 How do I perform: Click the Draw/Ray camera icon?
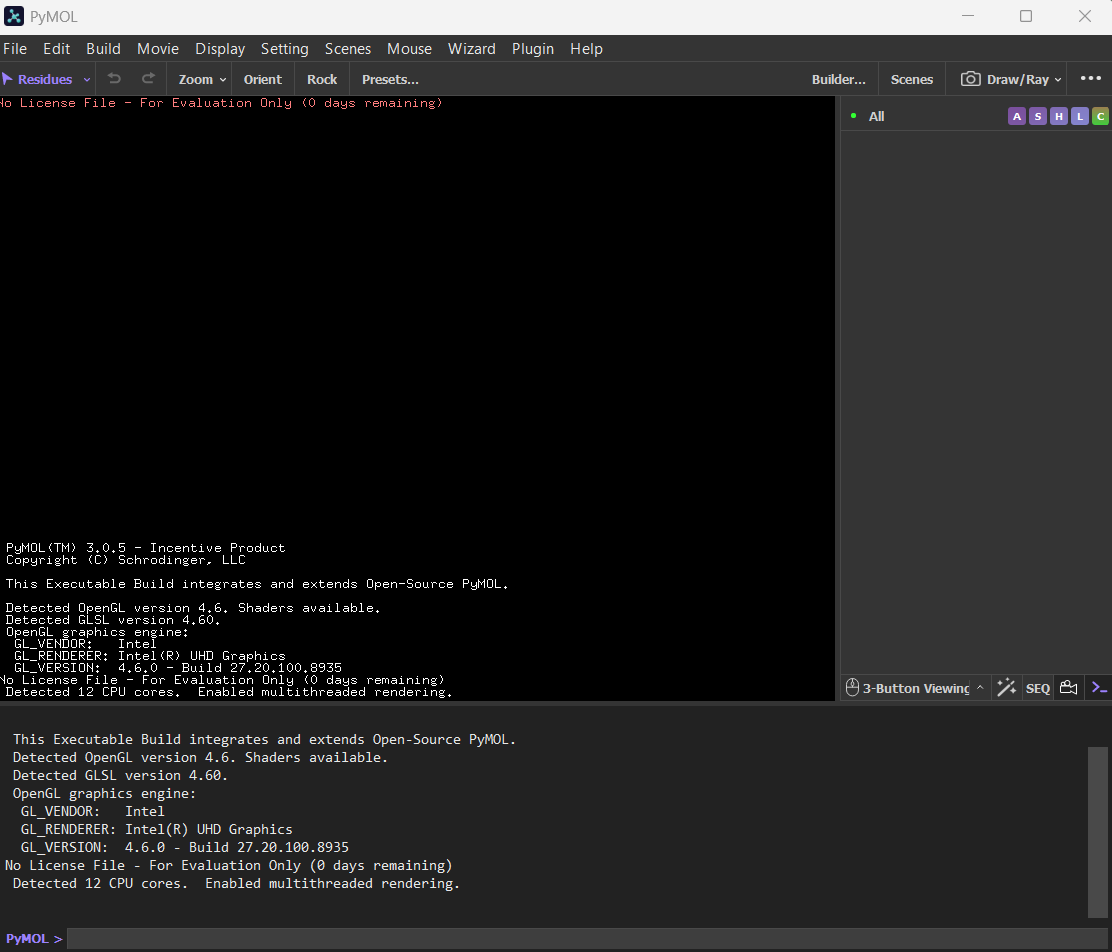coord(970,79)
